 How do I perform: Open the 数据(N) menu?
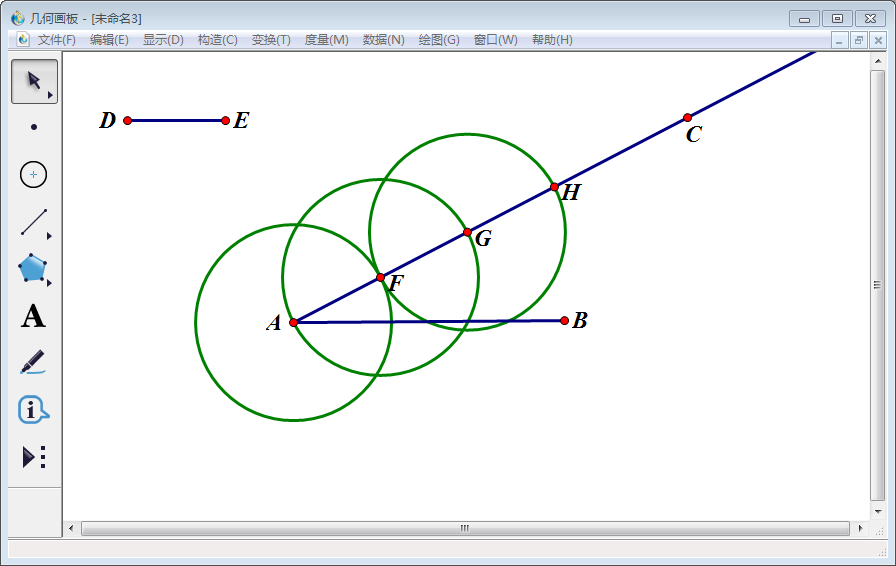[383, 40]
